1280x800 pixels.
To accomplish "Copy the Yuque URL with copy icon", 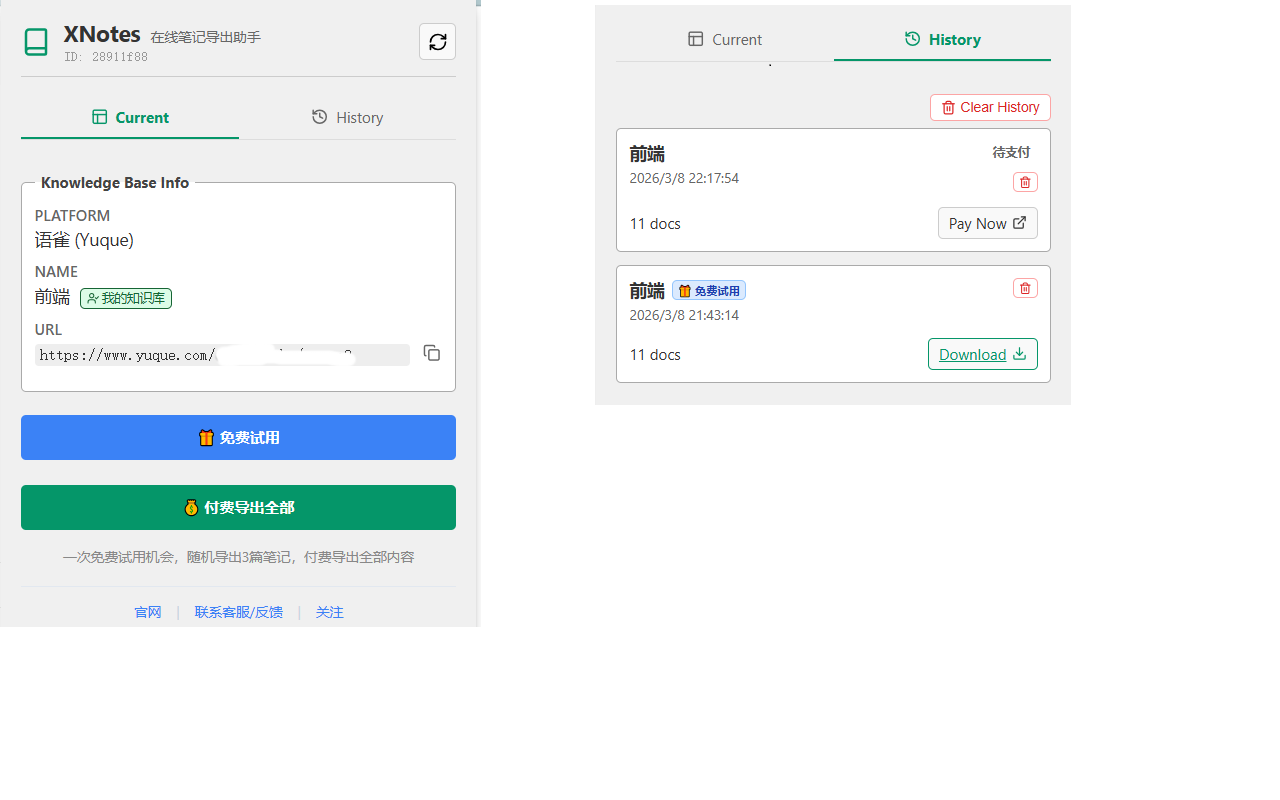I will click(432, 353).
